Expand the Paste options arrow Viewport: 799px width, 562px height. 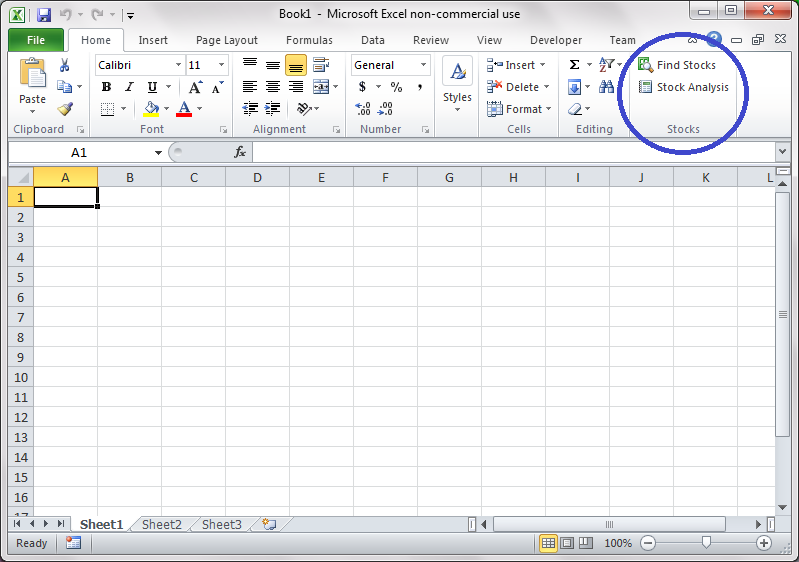click(32, 111)
